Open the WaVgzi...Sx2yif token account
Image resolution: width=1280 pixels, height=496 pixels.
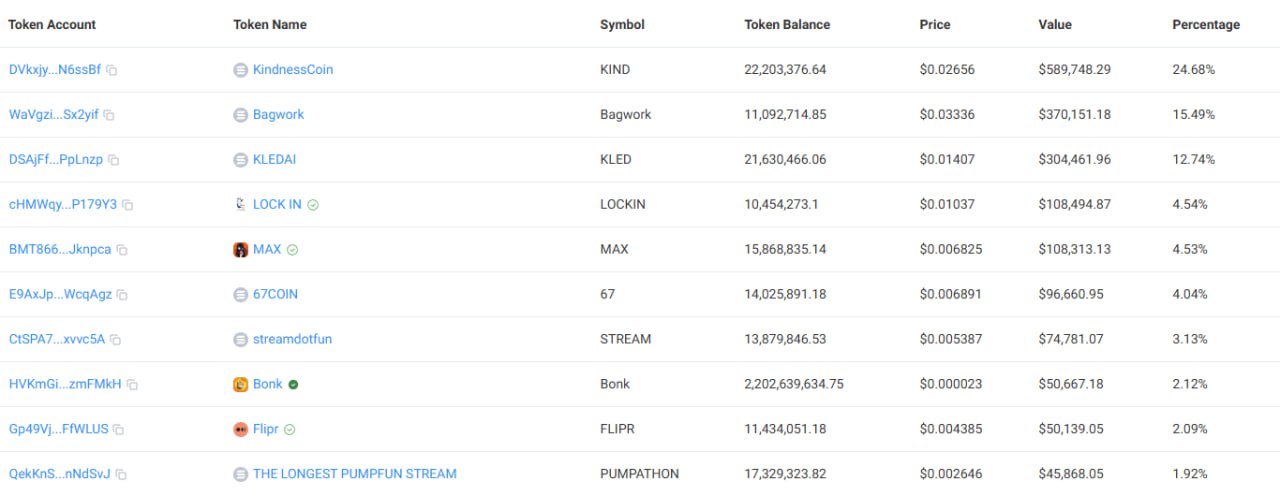pyautogui.click(x=53, y=115)
